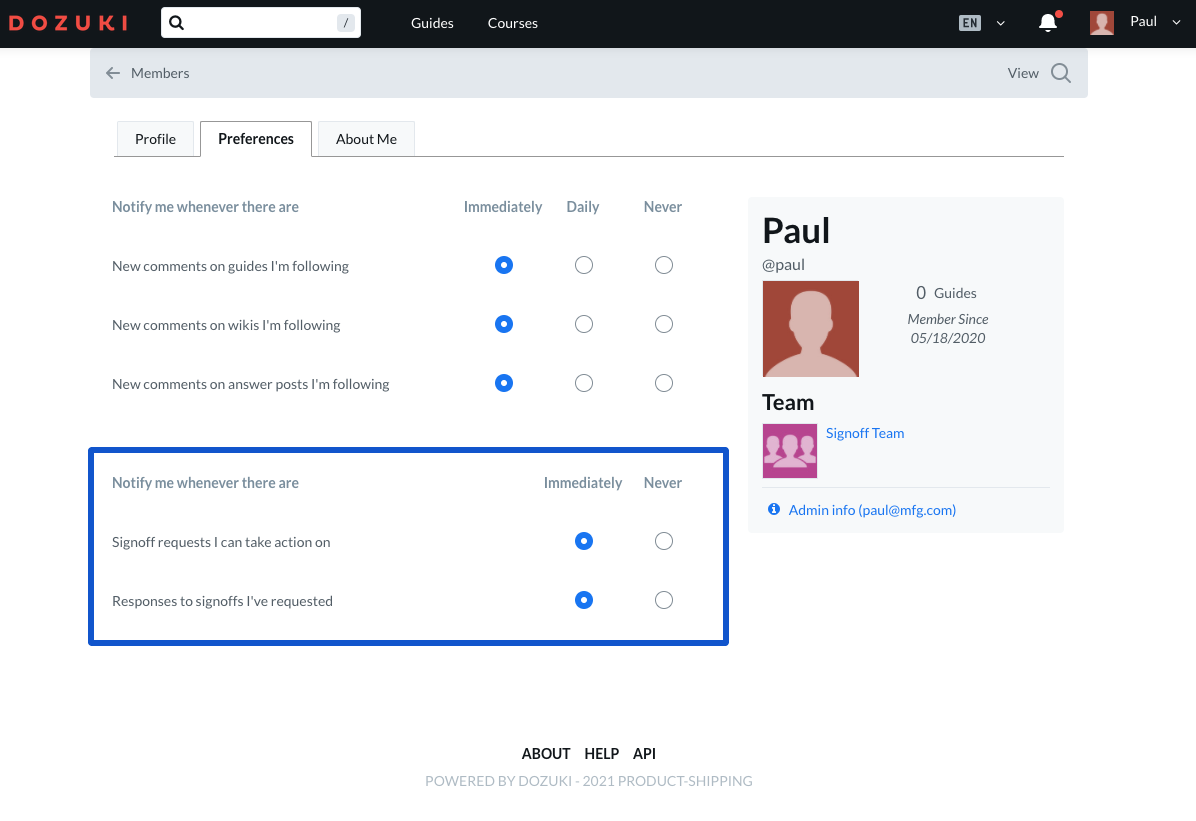Open the notifications bell
The image size is (1196, 821).
point(1048,23)
